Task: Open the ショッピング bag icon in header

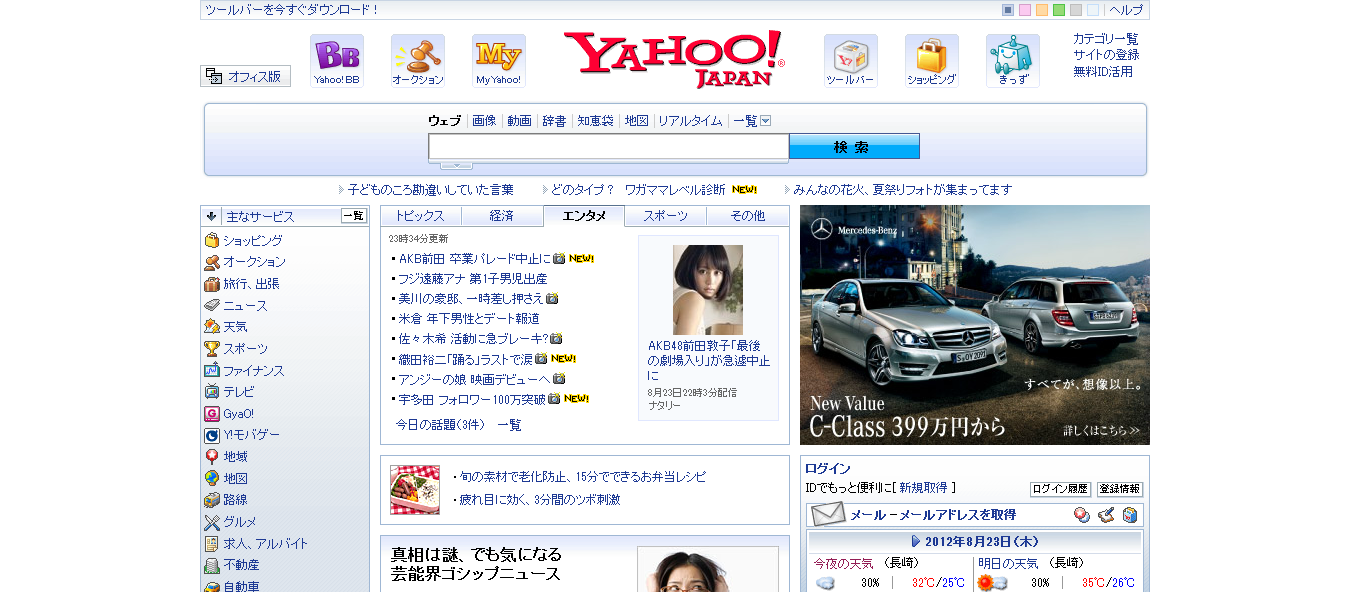Action: (932, 61)
